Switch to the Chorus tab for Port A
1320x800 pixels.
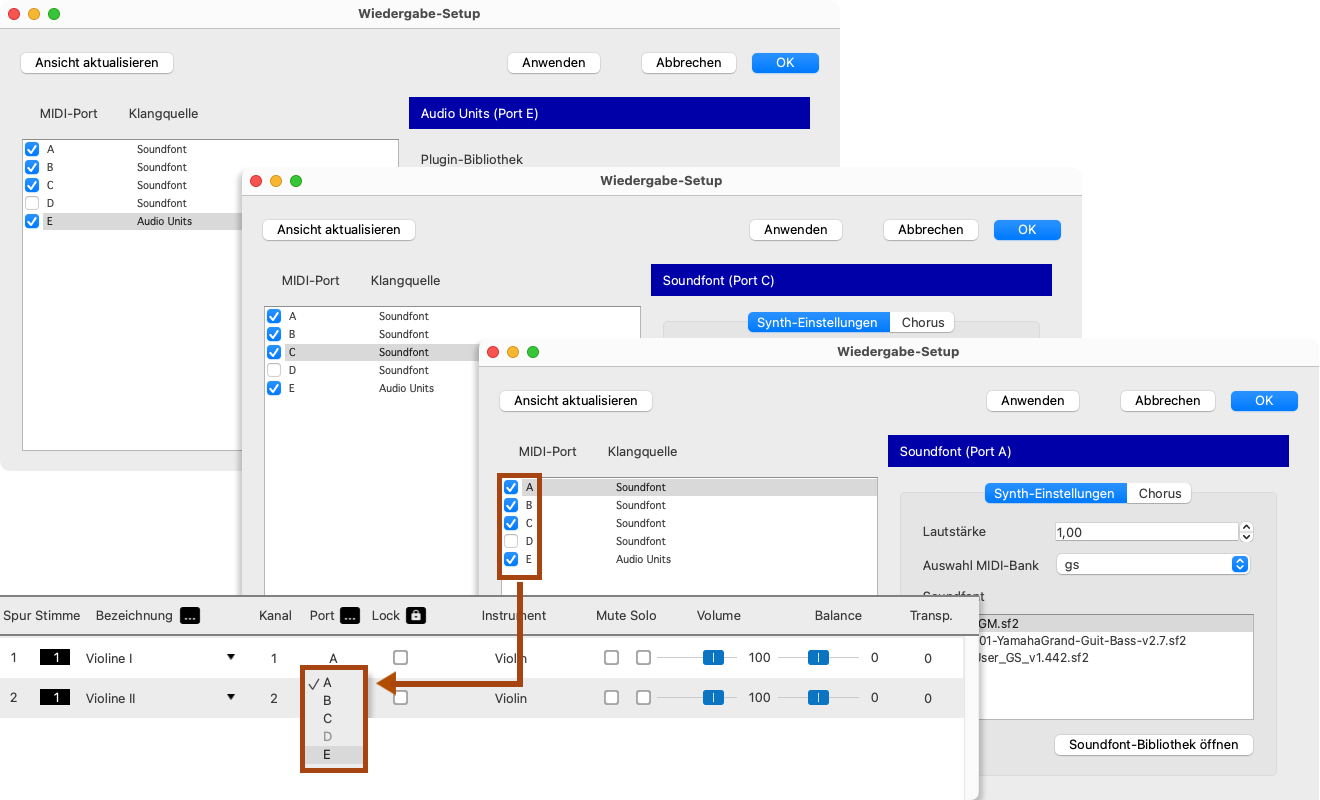[1159, 493]
